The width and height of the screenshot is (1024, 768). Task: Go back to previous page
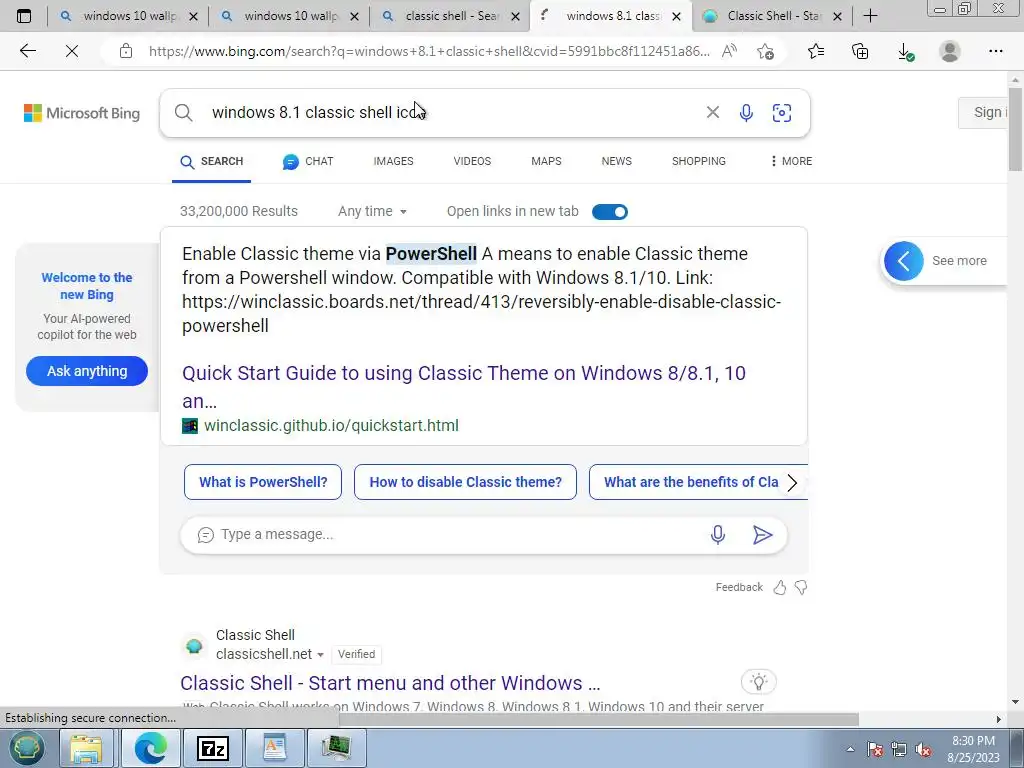(x=27, y=51)
